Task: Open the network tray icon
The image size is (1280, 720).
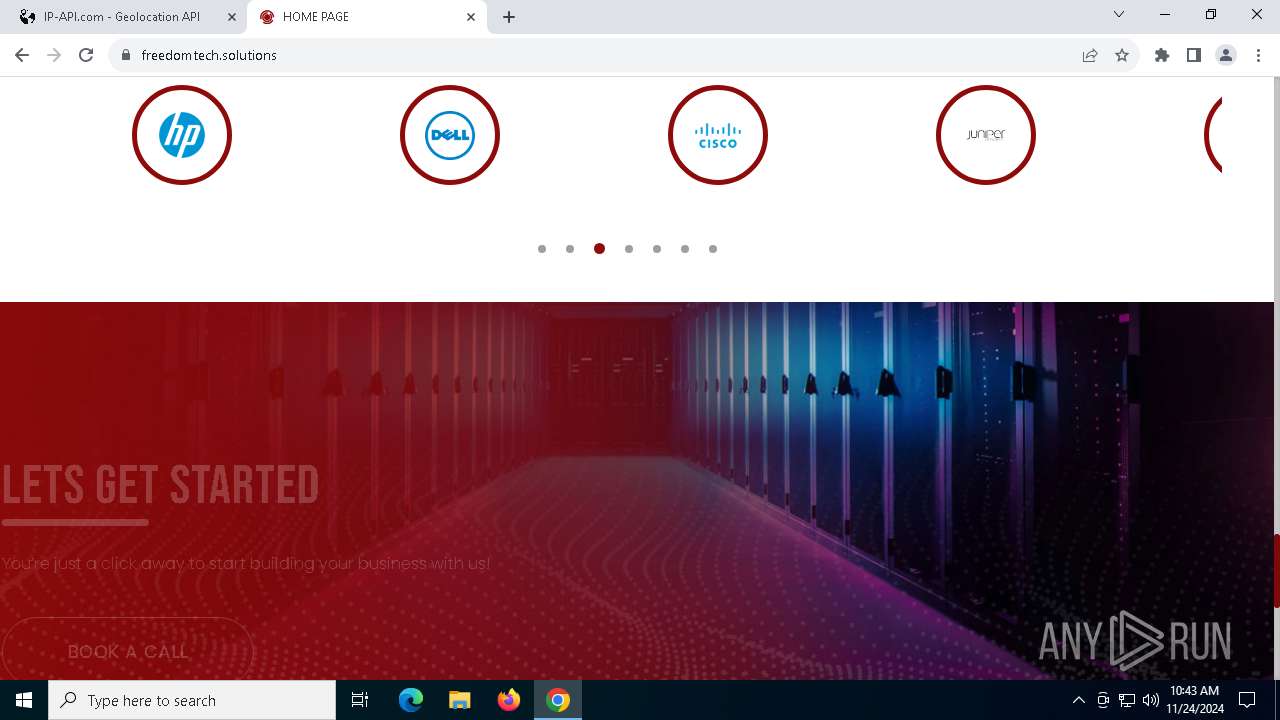Action: [1127, 700]
